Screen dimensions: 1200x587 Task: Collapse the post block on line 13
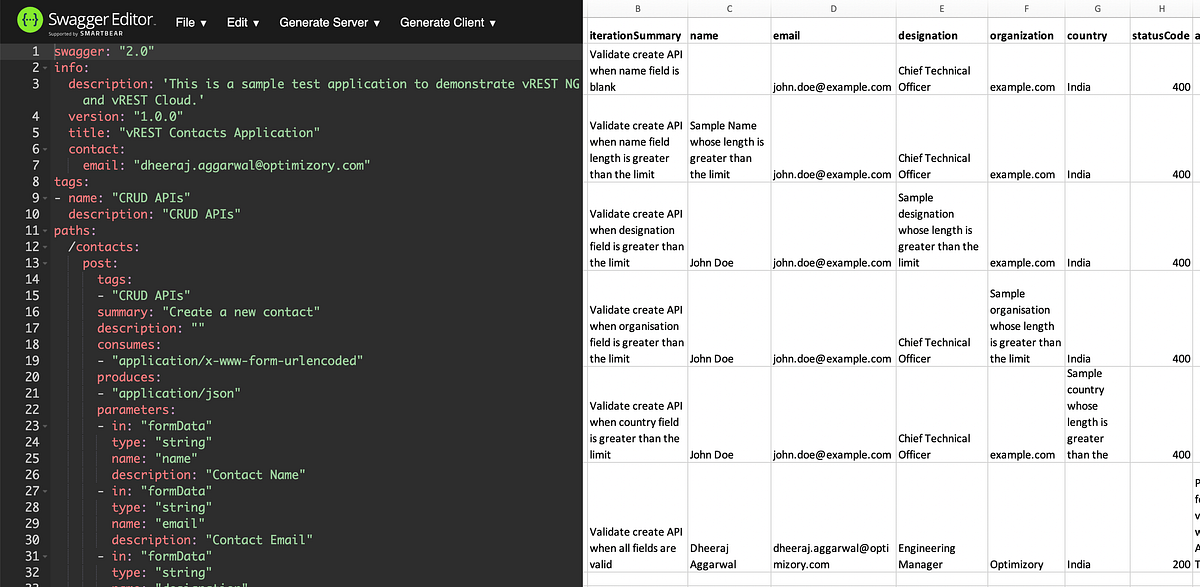[47, 263]
